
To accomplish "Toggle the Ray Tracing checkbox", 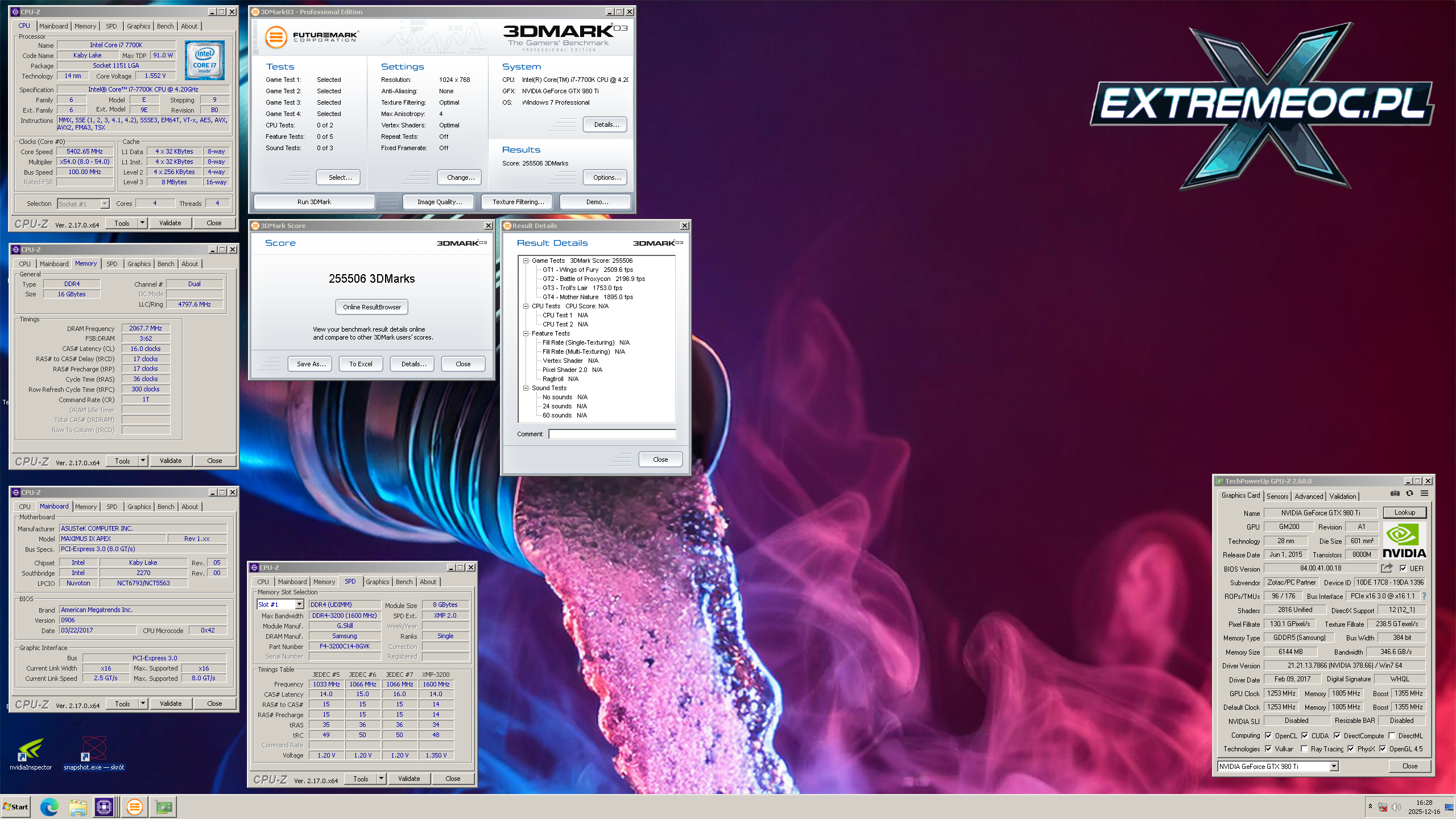I will [x=1304, y=749].
